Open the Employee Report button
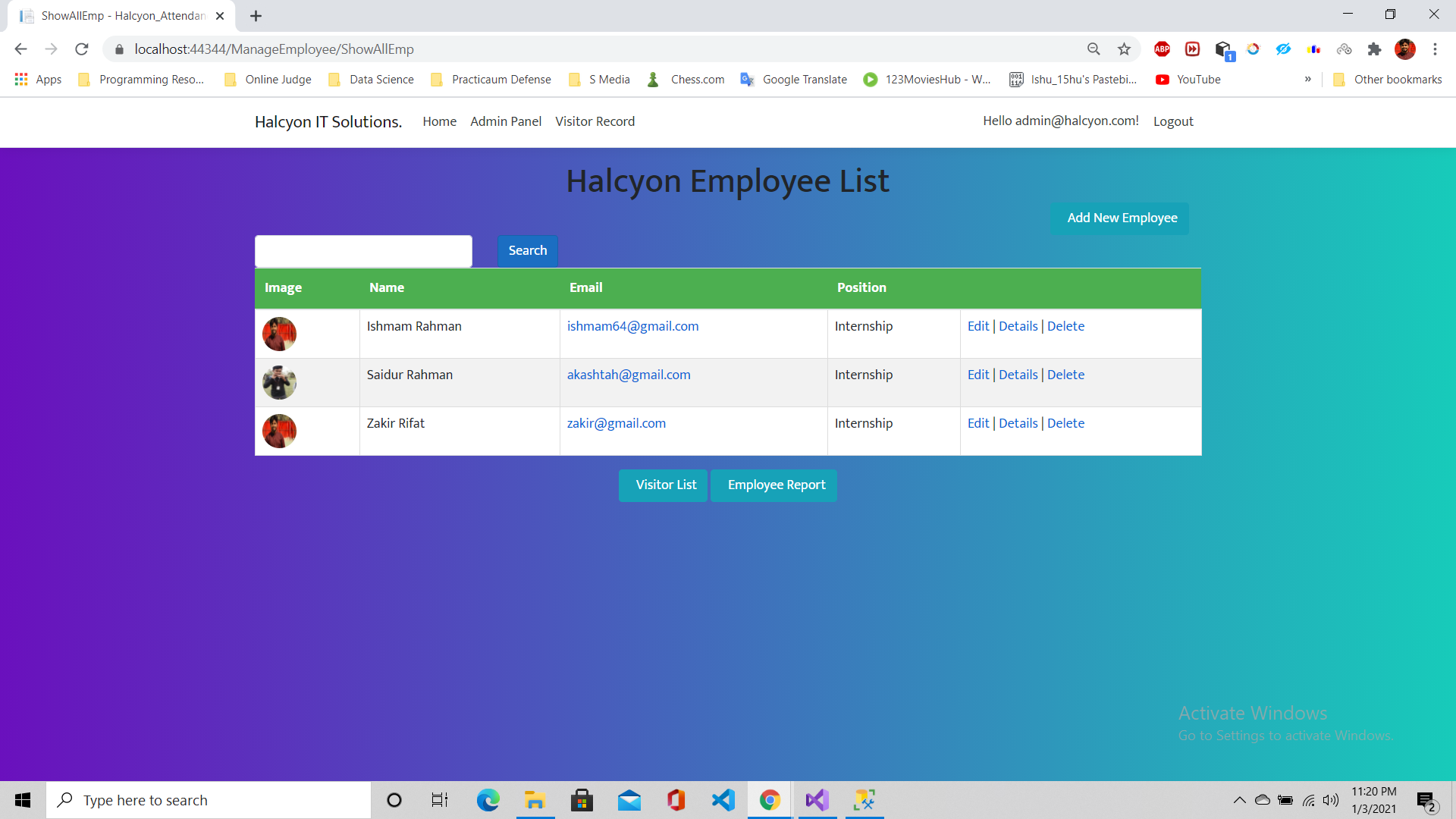Image resolution: width=1456 pixels, height=819 pixels. 776,485
